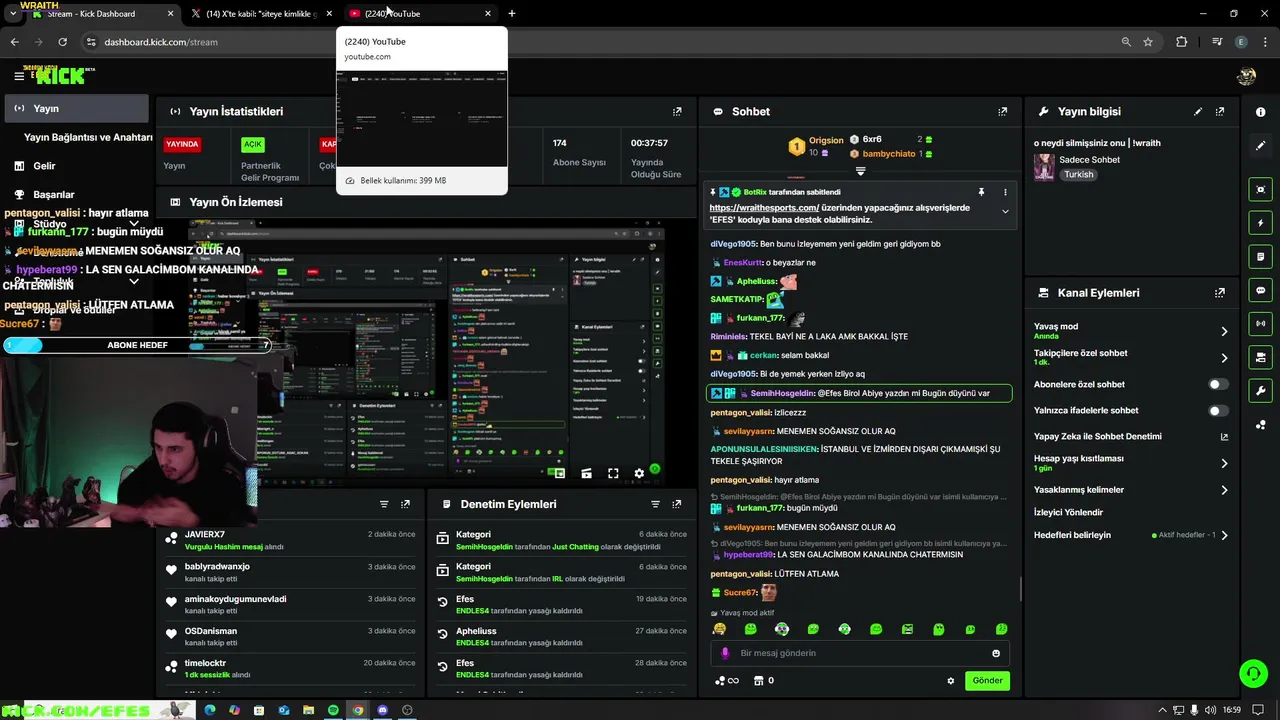Click İzleyici Yönlendir

click(1068, 512)
